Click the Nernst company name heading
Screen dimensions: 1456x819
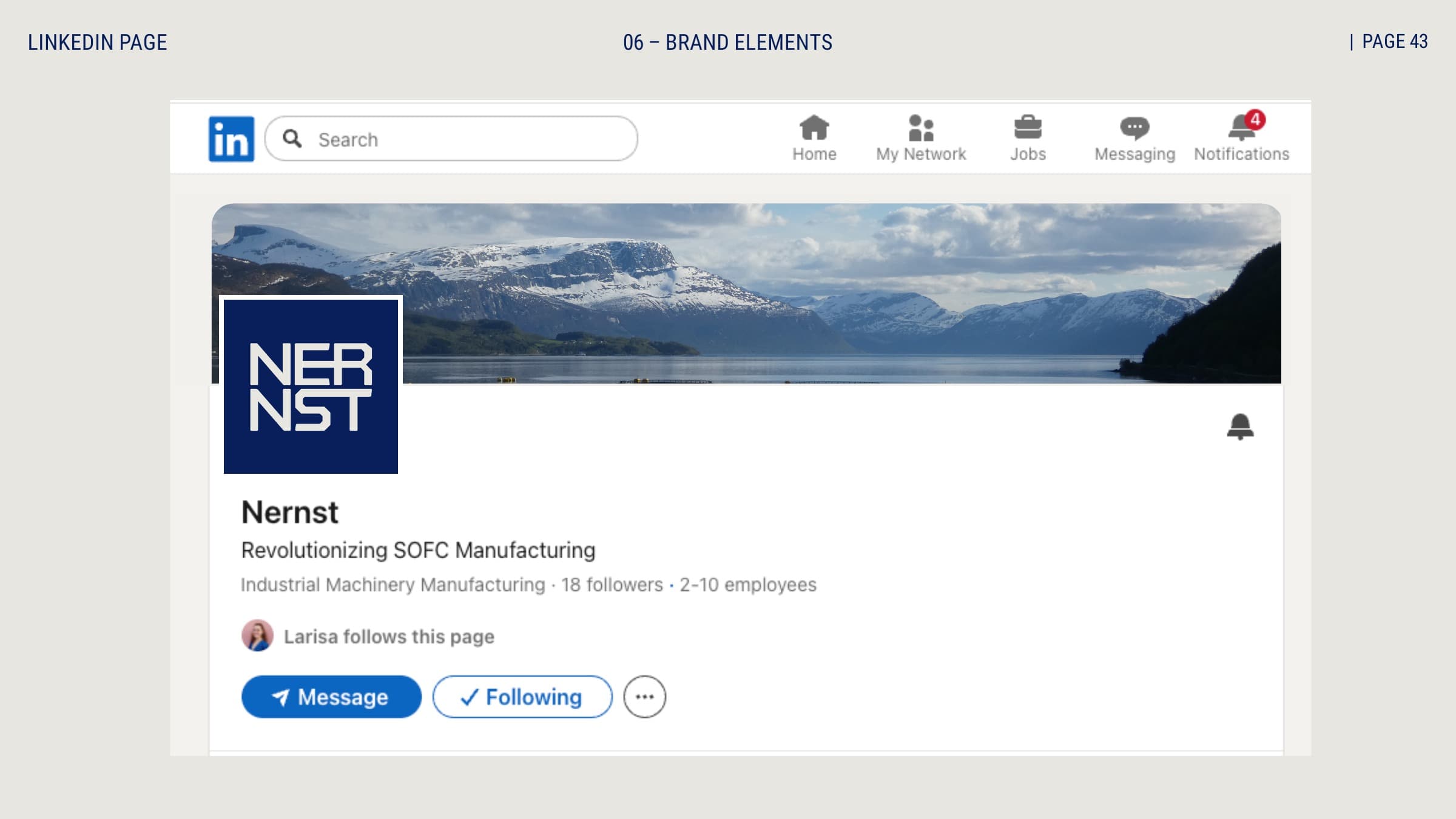coord(289,512)
